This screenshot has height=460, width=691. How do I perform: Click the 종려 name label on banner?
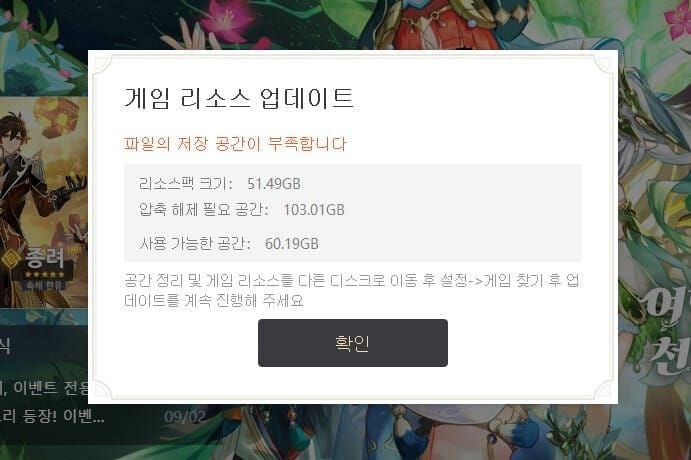[45, 258]
